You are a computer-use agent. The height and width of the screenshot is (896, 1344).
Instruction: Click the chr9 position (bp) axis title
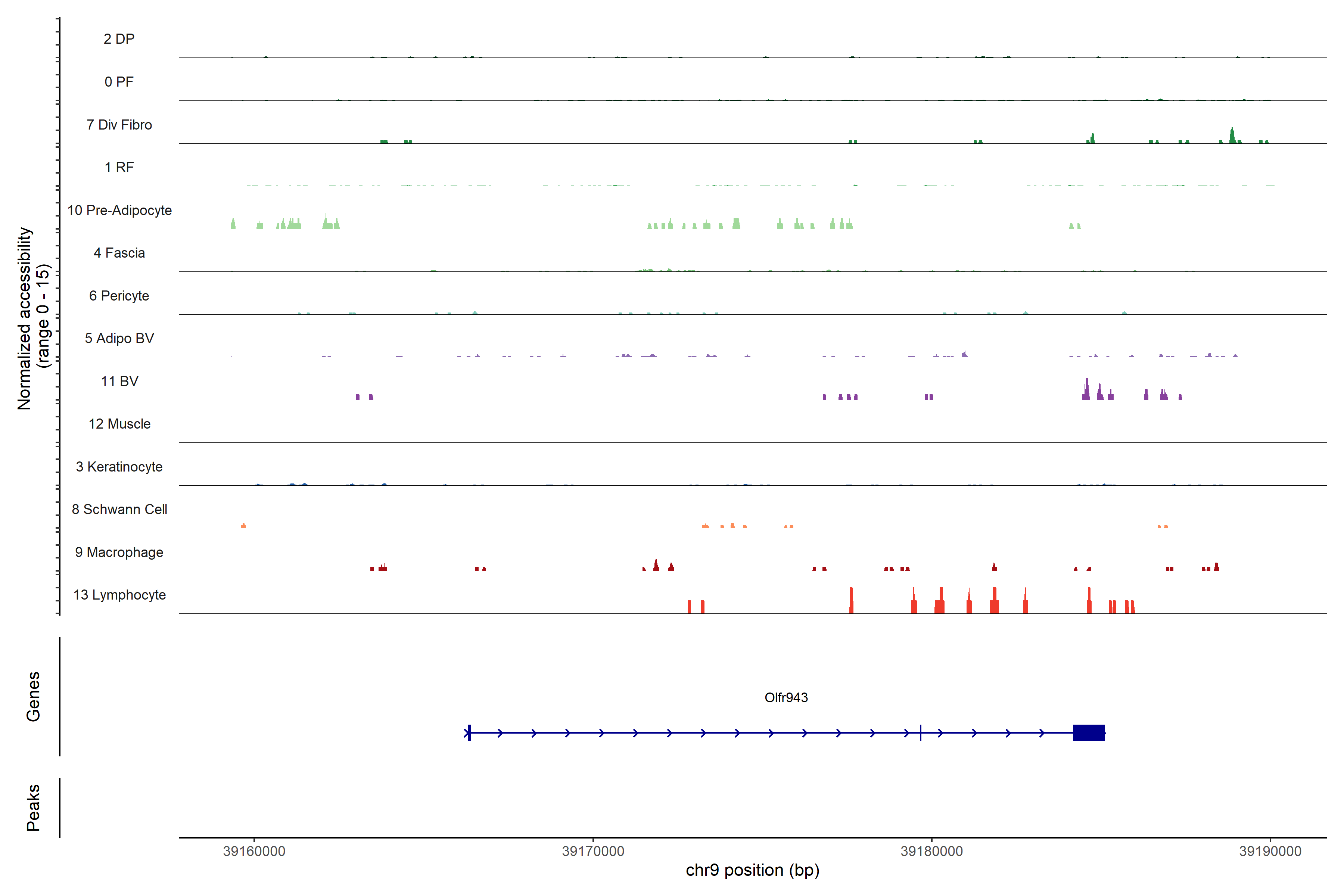click(753, 870)
